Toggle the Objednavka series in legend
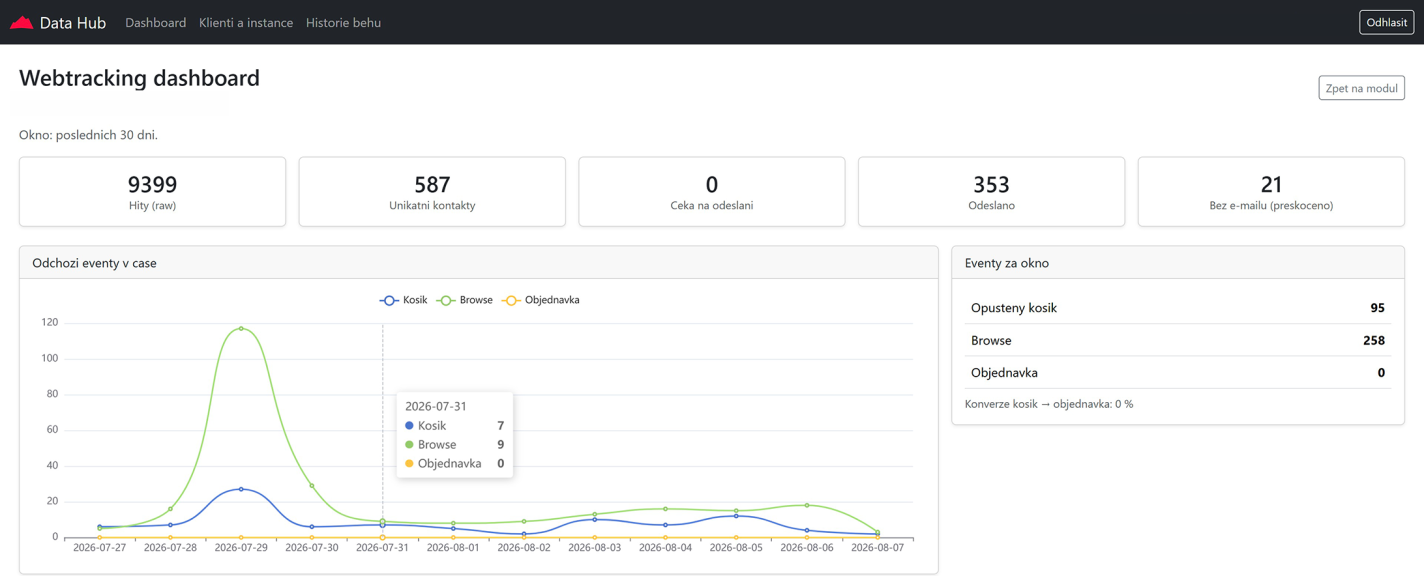Screen dimensions: 1424x576 tap(541, 300)
